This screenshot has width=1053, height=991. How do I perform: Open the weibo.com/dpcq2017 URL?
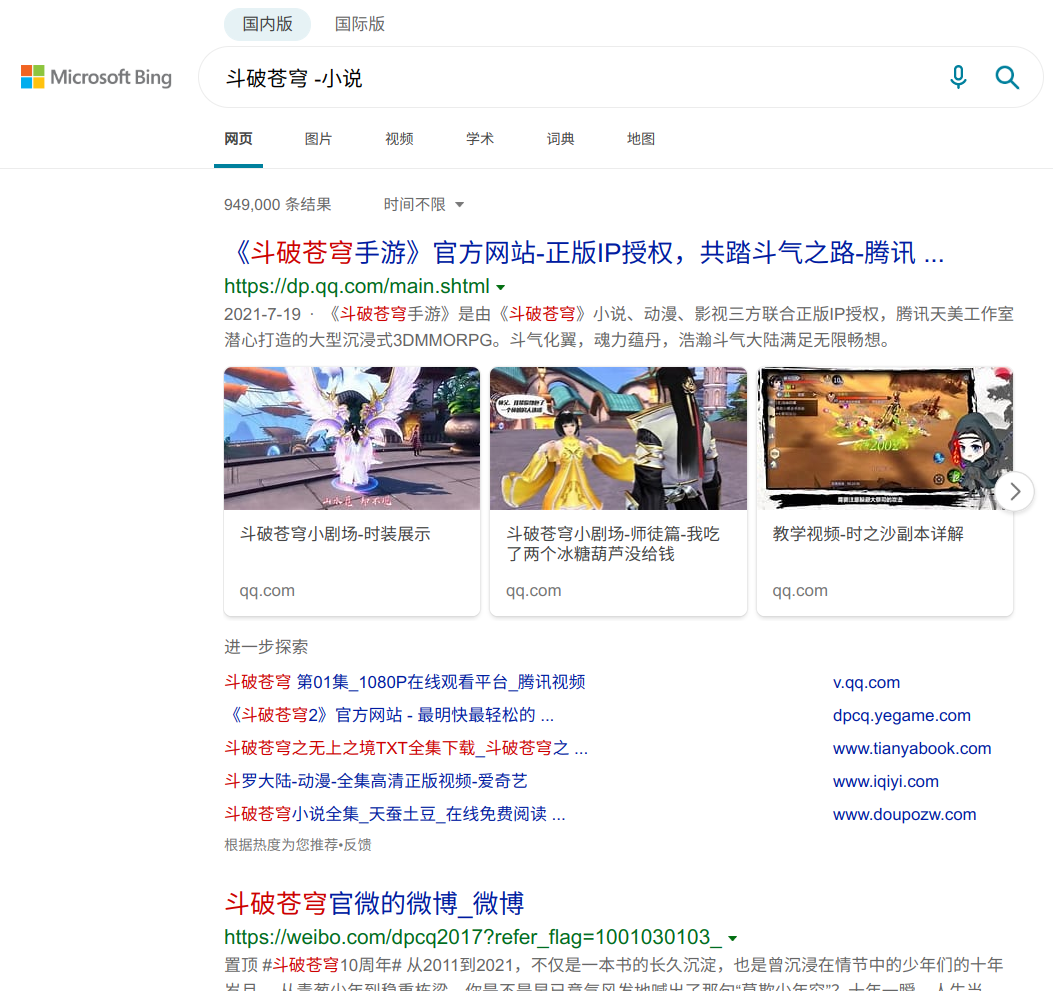pos(473,937)
